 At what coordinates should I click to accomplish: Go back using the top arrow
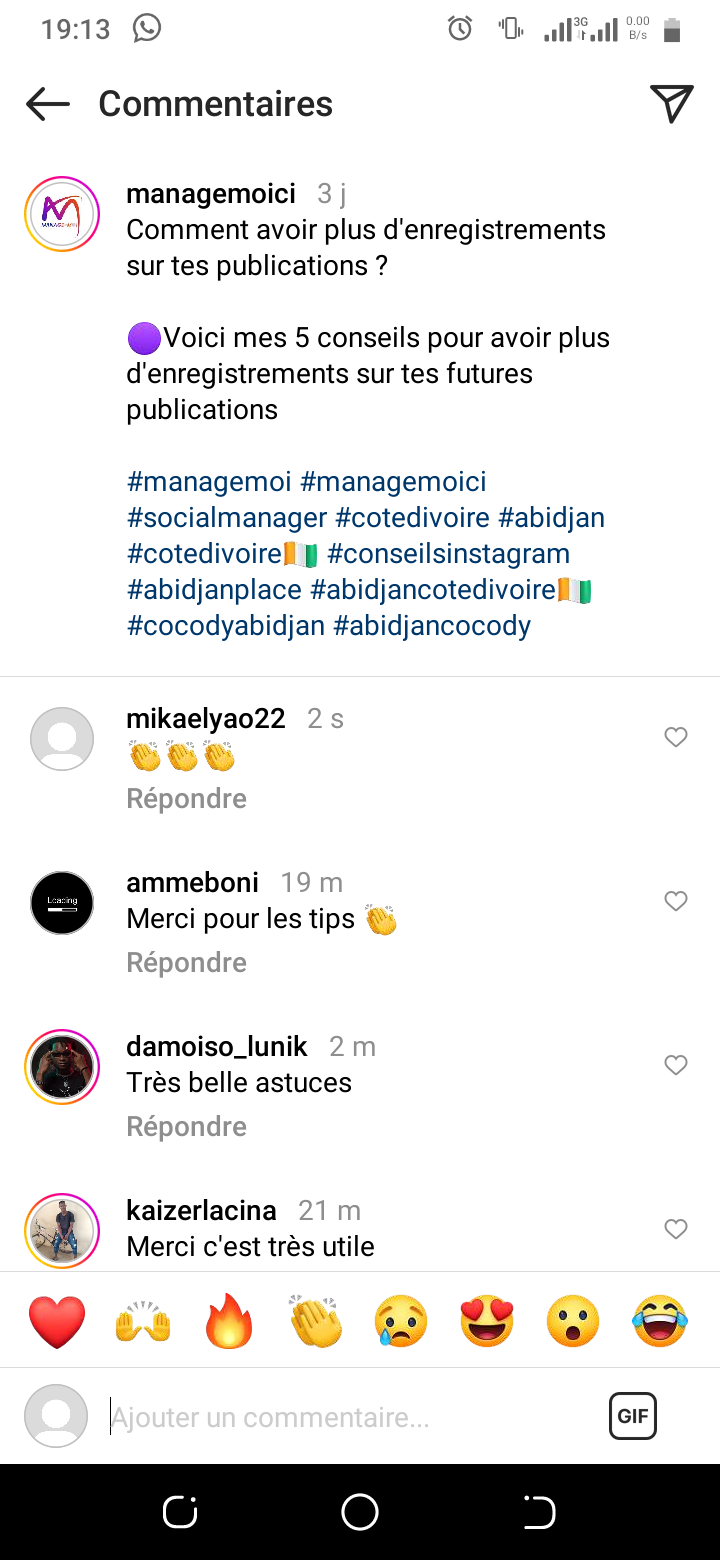(48, 104)
